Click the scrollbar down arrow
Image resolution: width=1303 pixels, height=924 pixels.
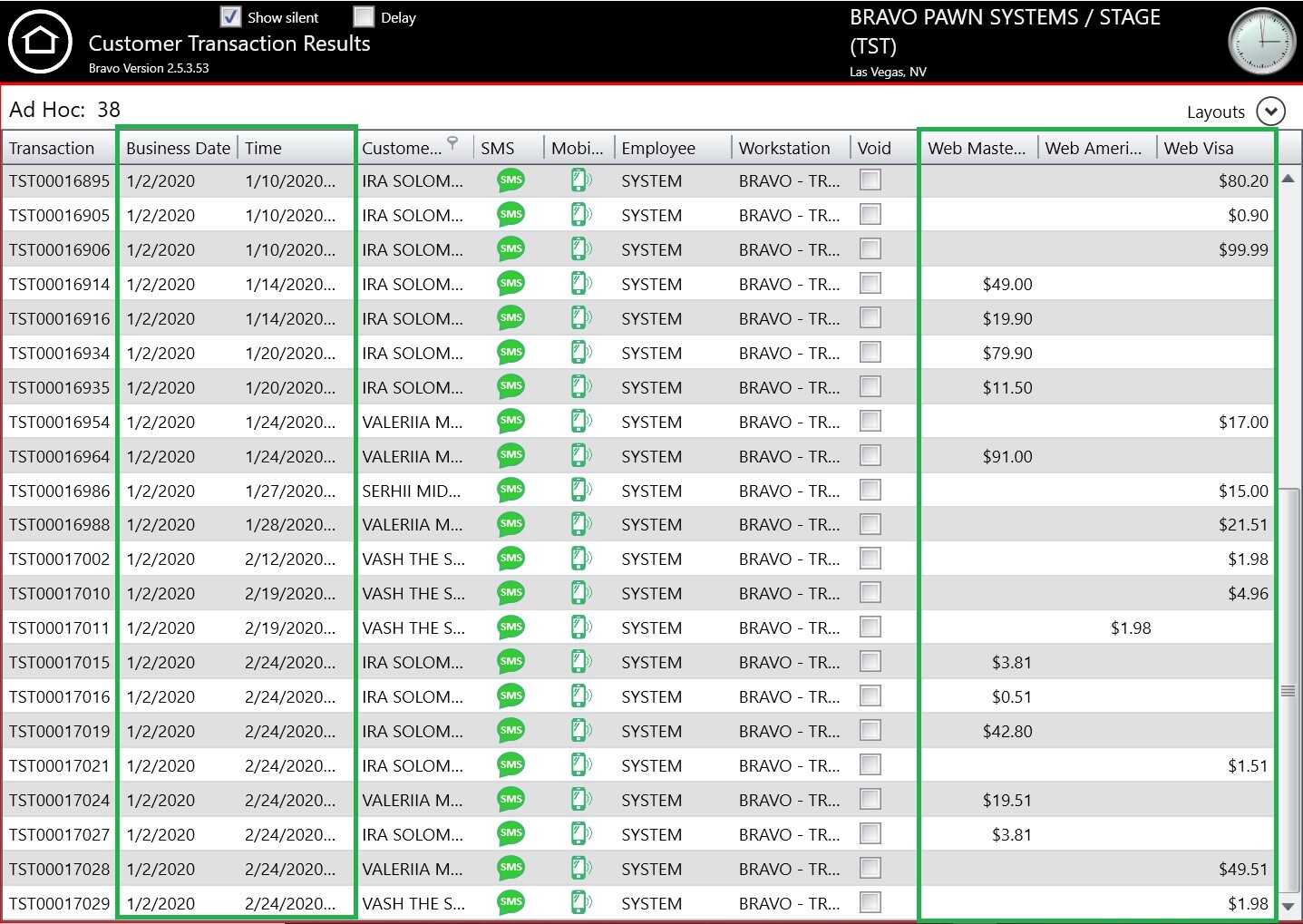click(1288, 906)
